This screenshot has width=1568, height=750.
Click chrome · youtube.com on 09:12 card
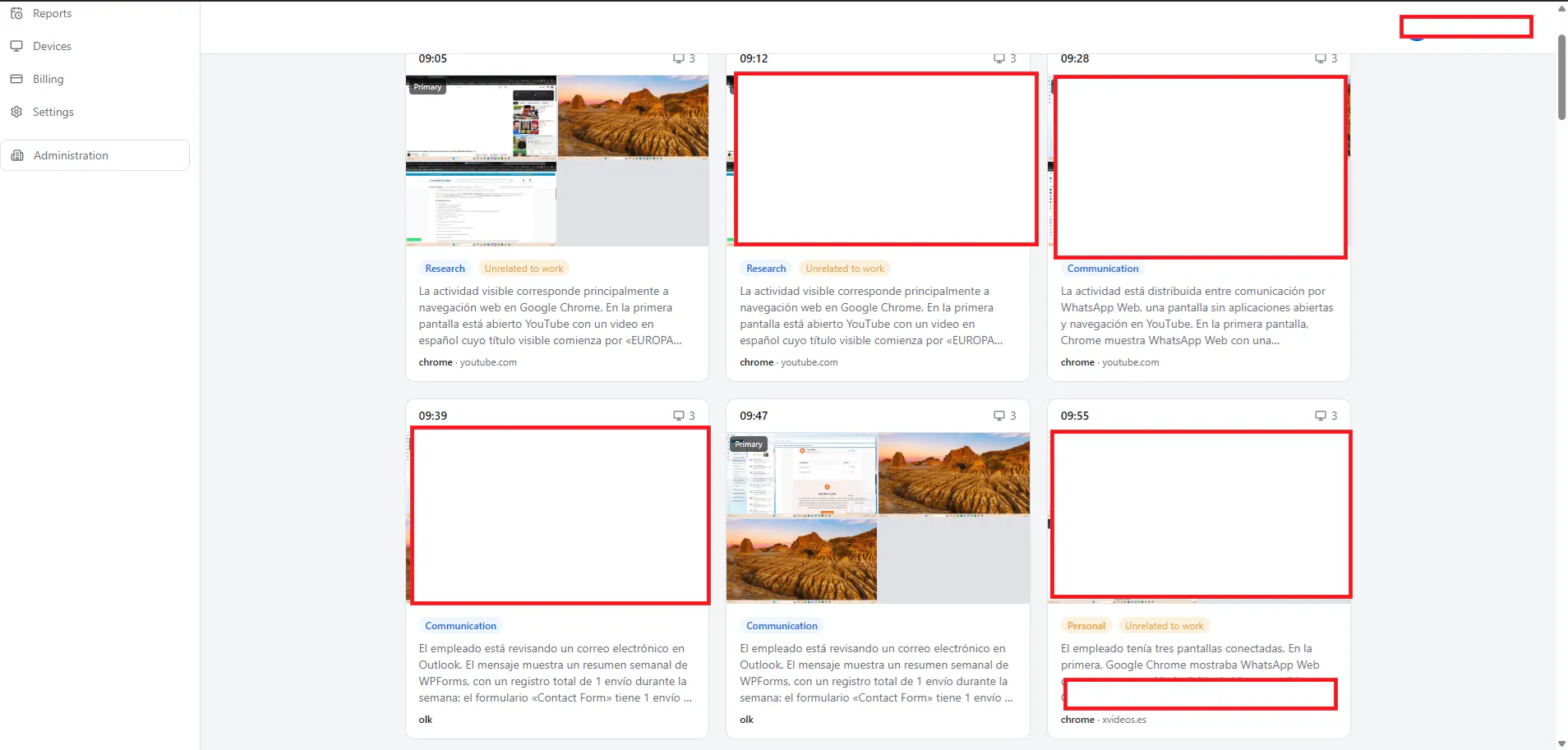point(789,362)
